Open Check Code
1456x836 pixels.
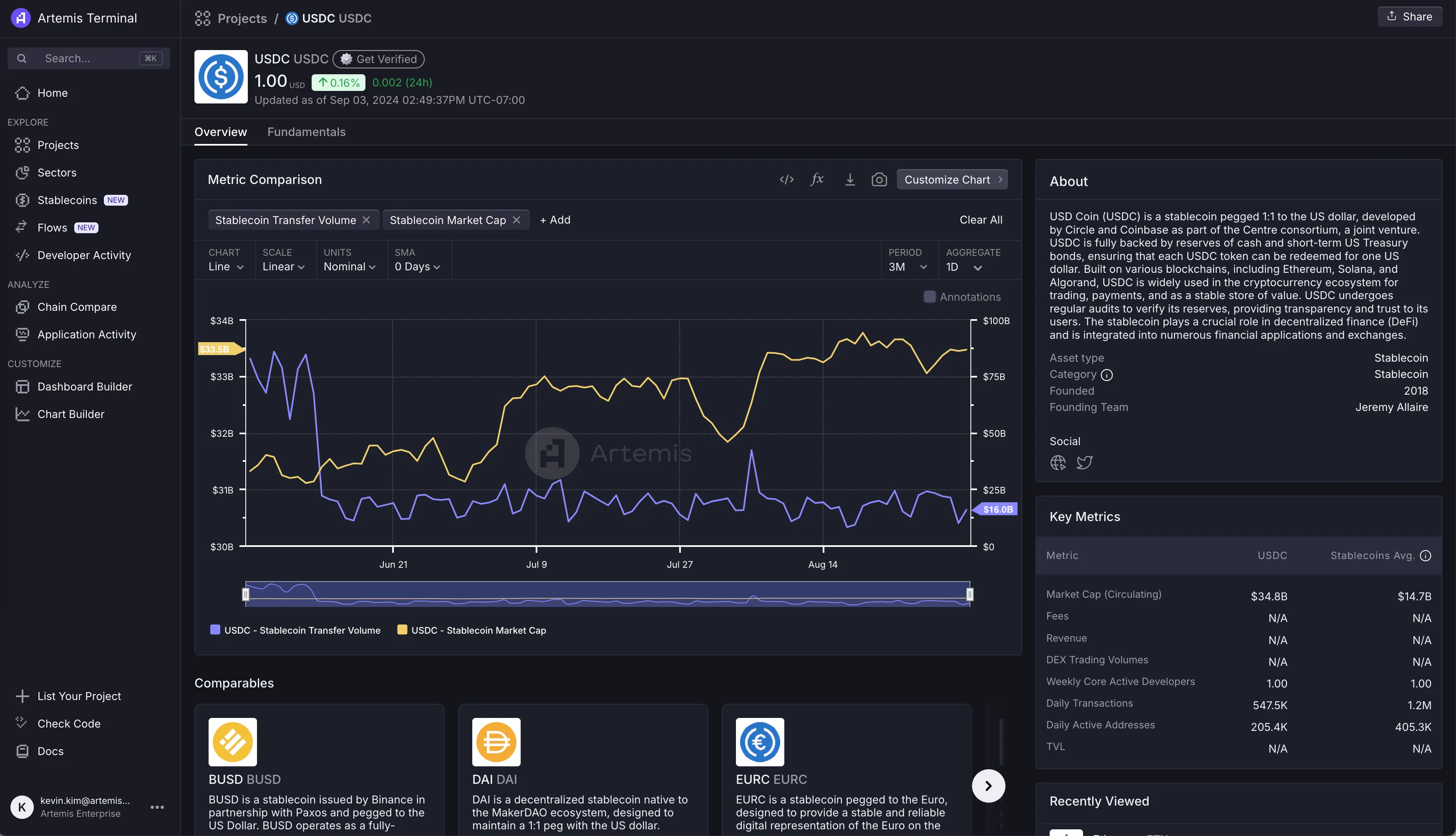pos(69,724)
